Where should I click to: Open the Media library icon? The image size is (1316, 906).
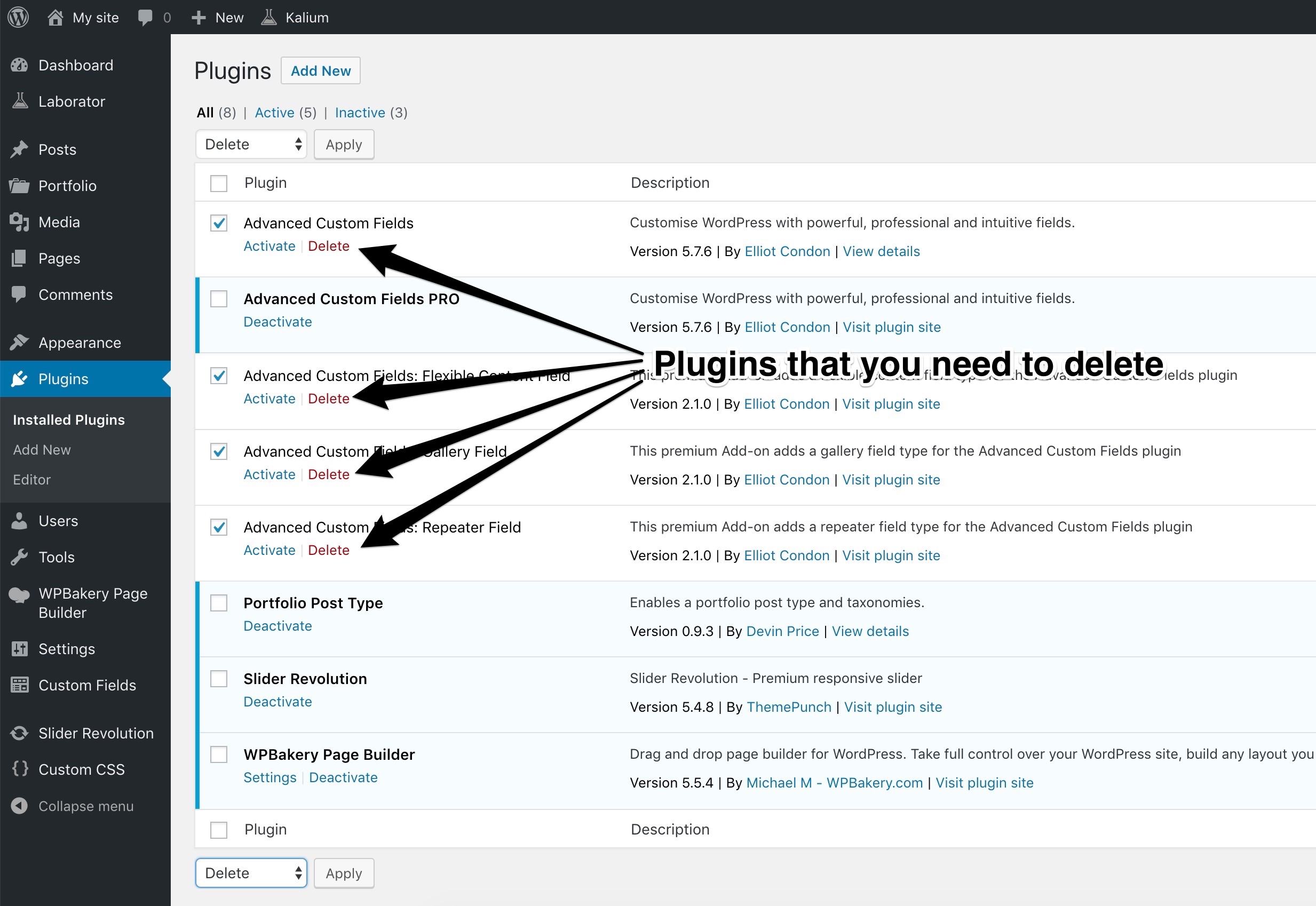coord(19,221)
